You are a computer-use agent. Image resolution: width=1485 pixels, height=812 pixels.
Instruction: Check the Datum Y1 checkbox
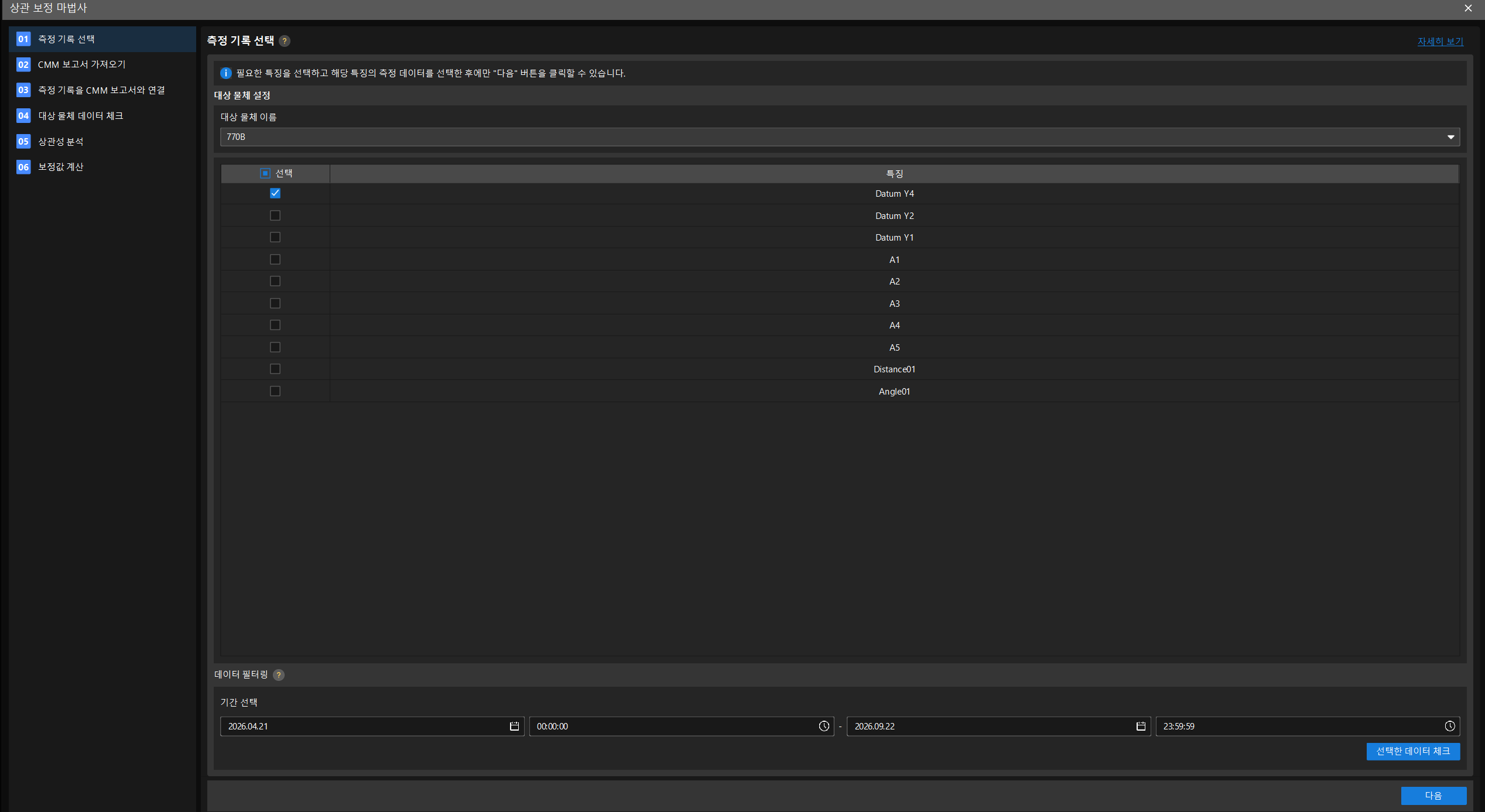(275, 237)
